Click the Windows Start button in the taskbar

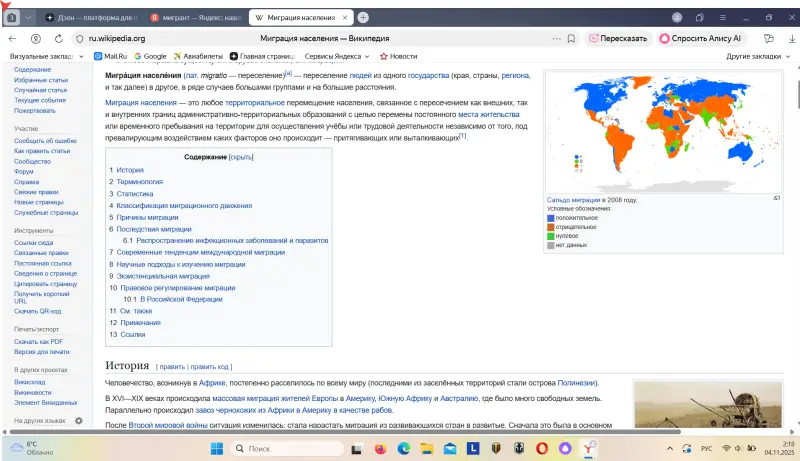click(x=216, y=449)
